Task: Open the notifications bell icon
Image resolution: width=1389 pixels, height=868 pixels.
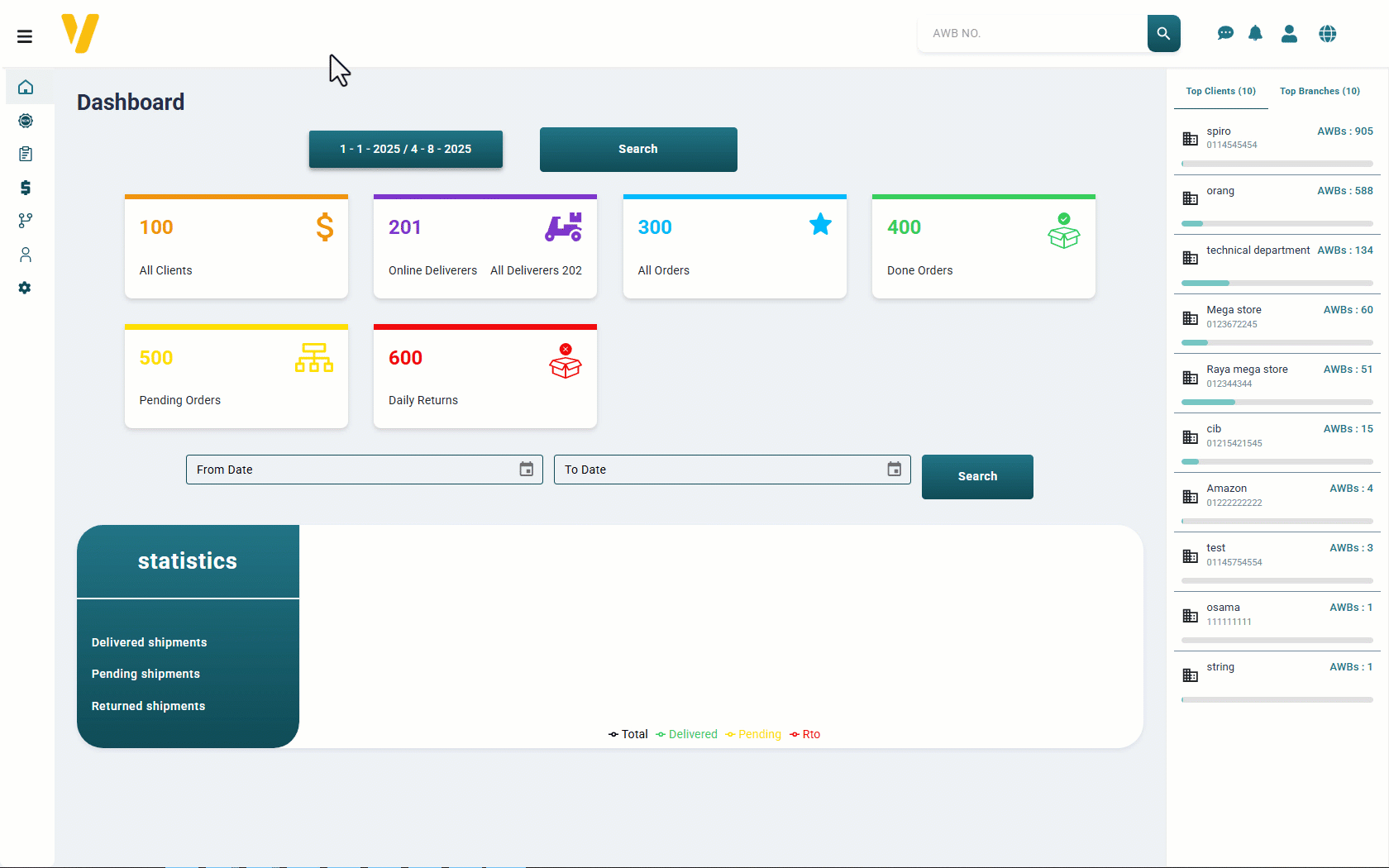Action: coord(1256,33)
